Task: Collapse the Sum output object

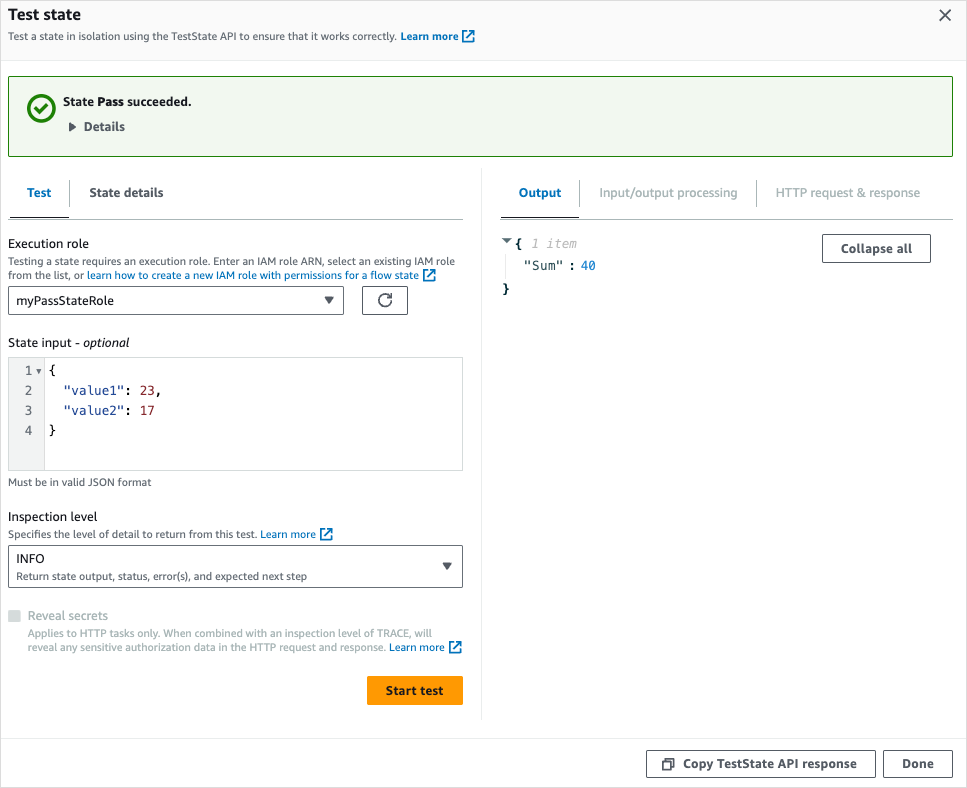Action: pyautogui.click(x=507, y=242)
